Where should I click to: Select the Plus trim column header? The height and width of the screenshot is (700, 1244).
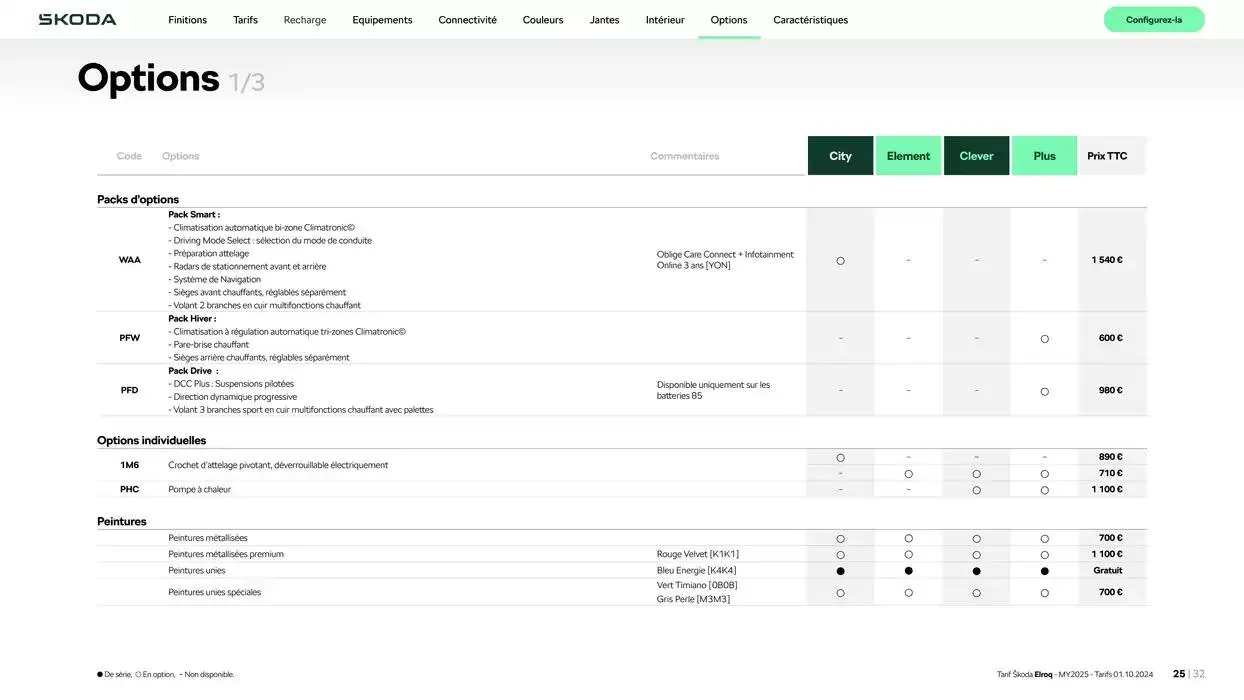click(1044, 156)
